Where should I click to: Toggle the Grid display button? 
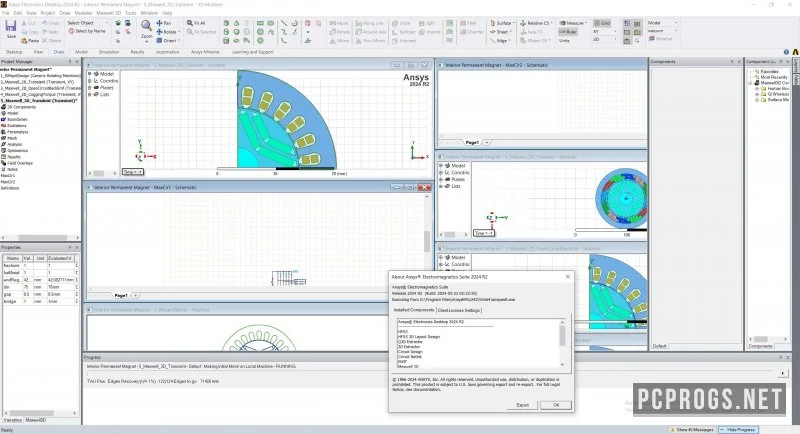coord(603,23)
